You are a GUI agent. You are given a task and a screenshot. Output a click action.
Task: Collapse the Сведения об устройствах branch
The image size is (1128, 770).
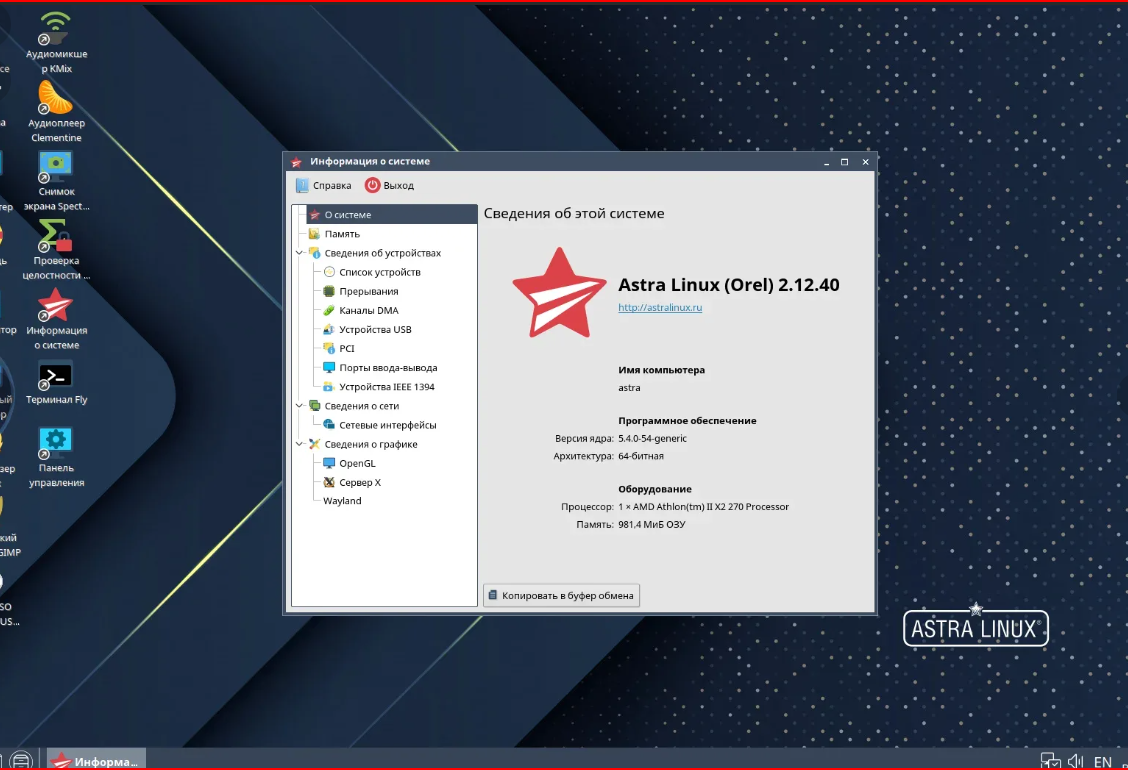299,253
